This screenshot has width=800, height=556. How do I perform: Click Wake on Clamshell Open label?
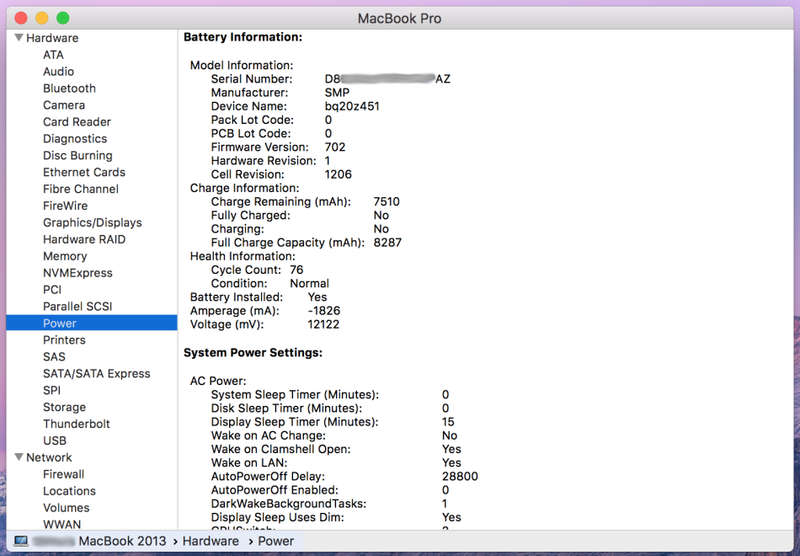281,449
